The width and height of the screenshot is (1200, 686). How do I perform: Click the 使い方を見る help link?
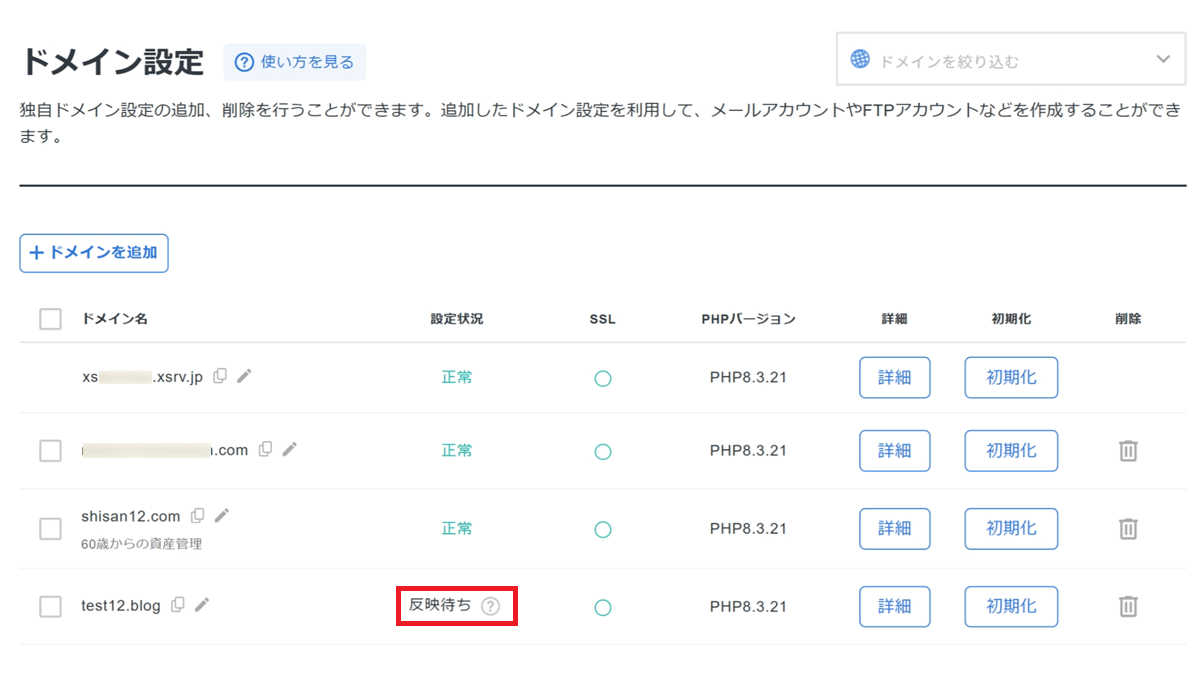(295, 62)
